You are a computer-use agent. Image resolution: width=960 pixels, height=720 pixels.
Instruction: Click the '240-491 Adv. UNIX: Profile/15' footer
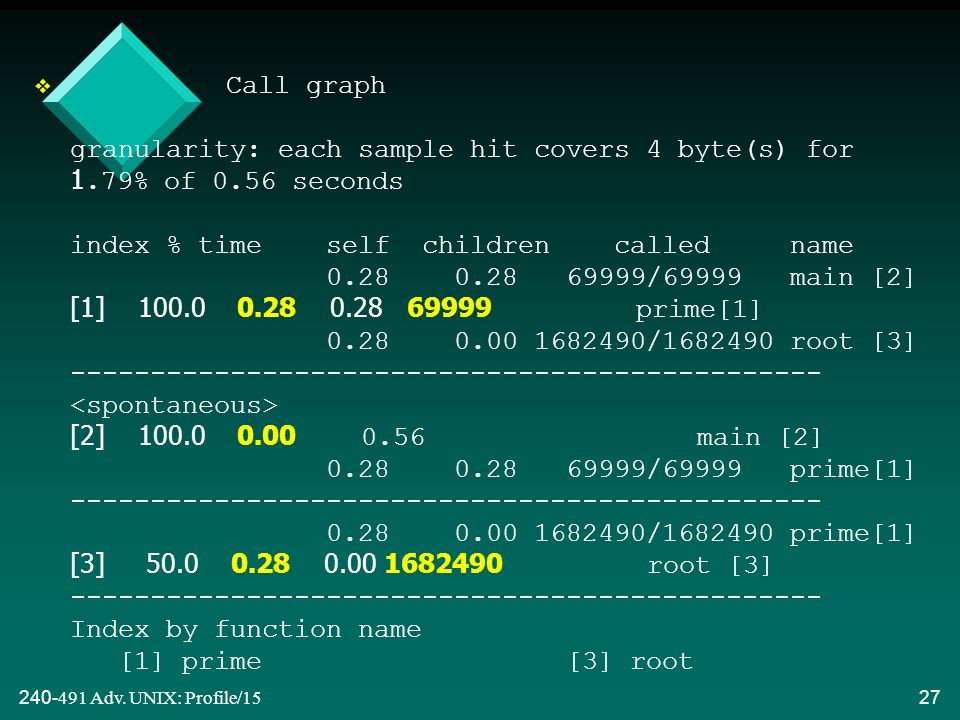tap(140, 697)
